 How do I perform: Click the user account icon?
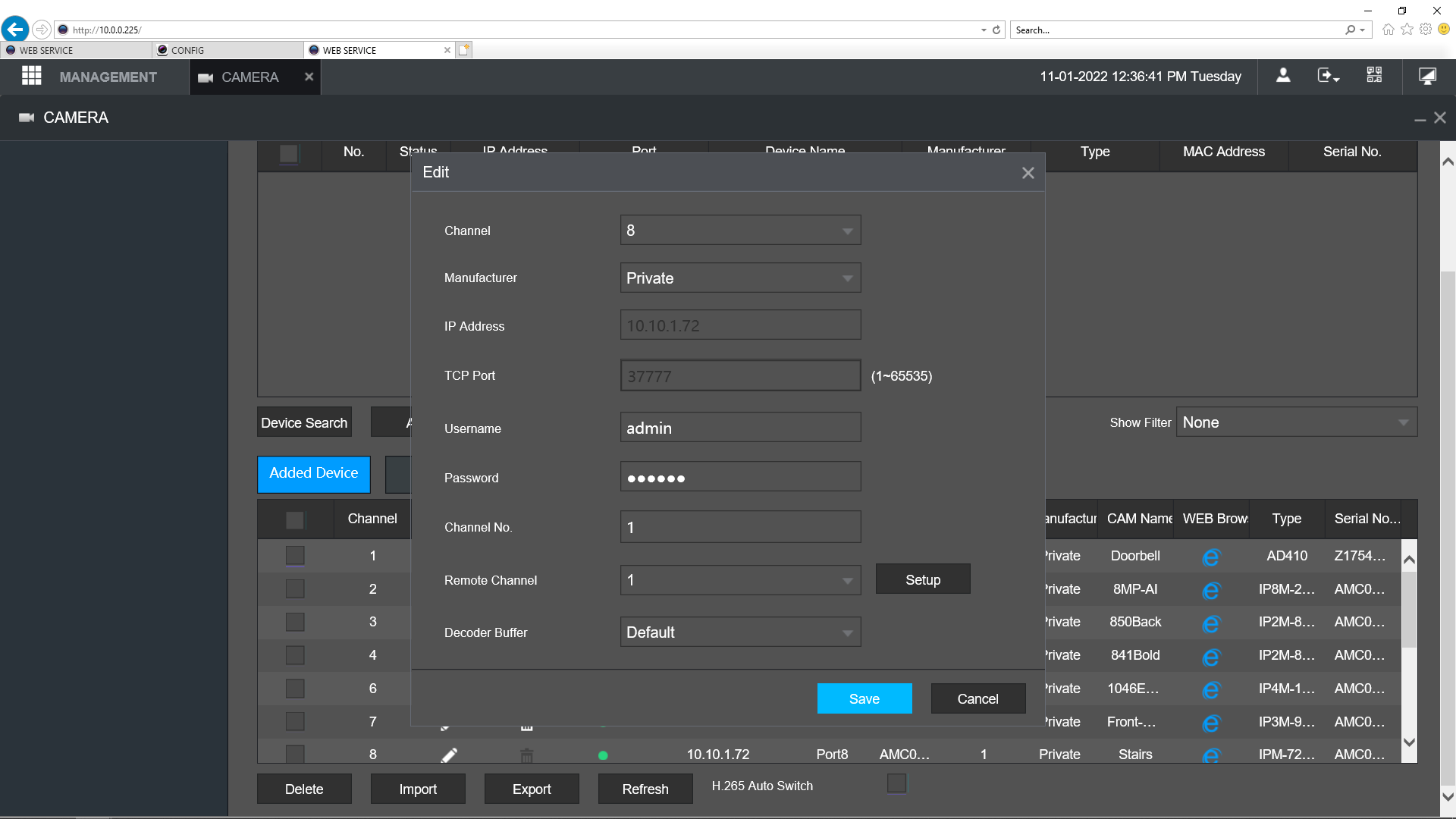[1283, 76]
